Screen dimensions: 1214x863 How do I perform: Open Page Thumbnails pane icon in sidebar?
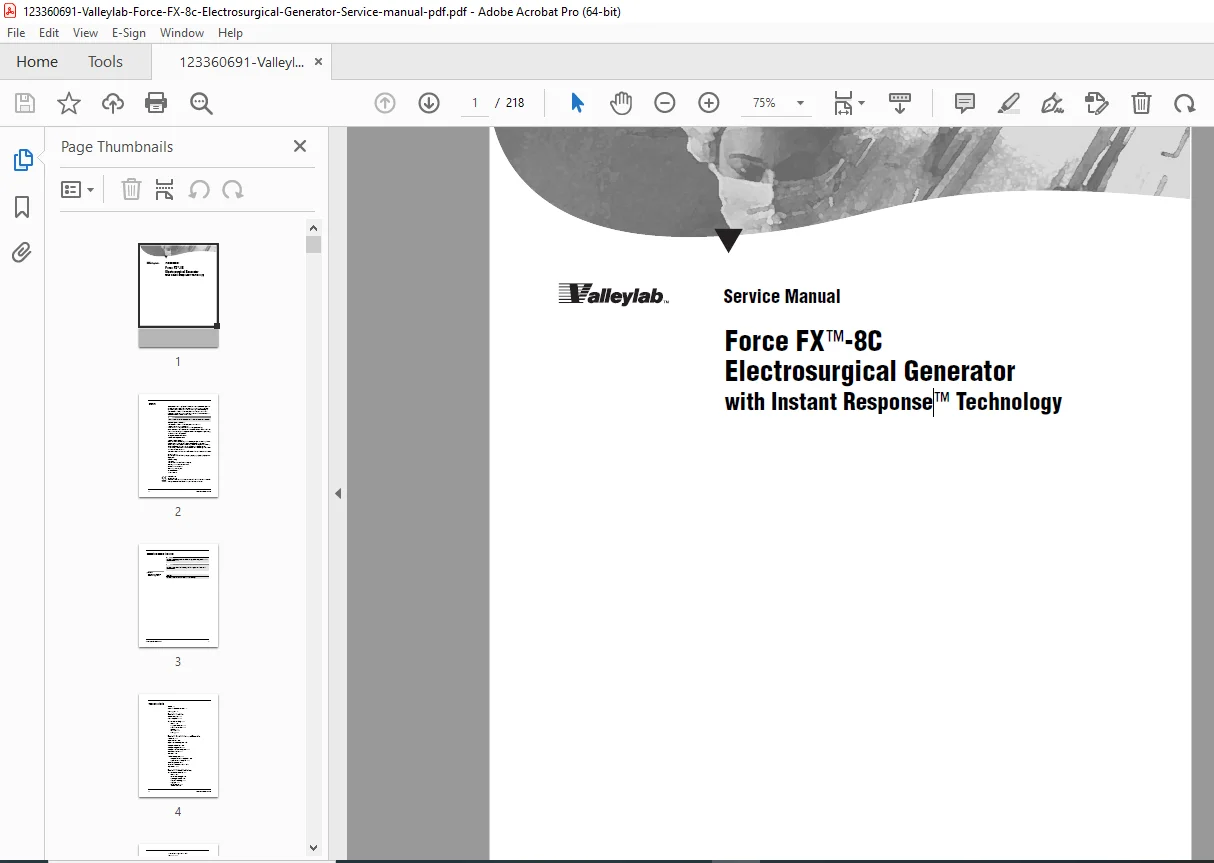click(22, 160)
